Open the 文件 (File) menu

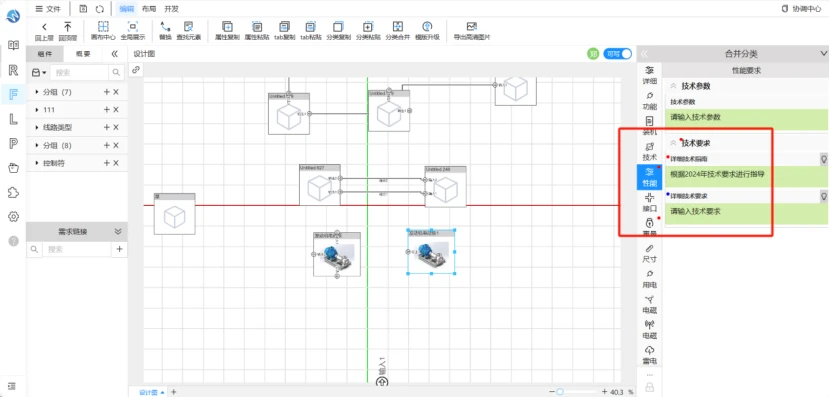click(x=48, y=8)
